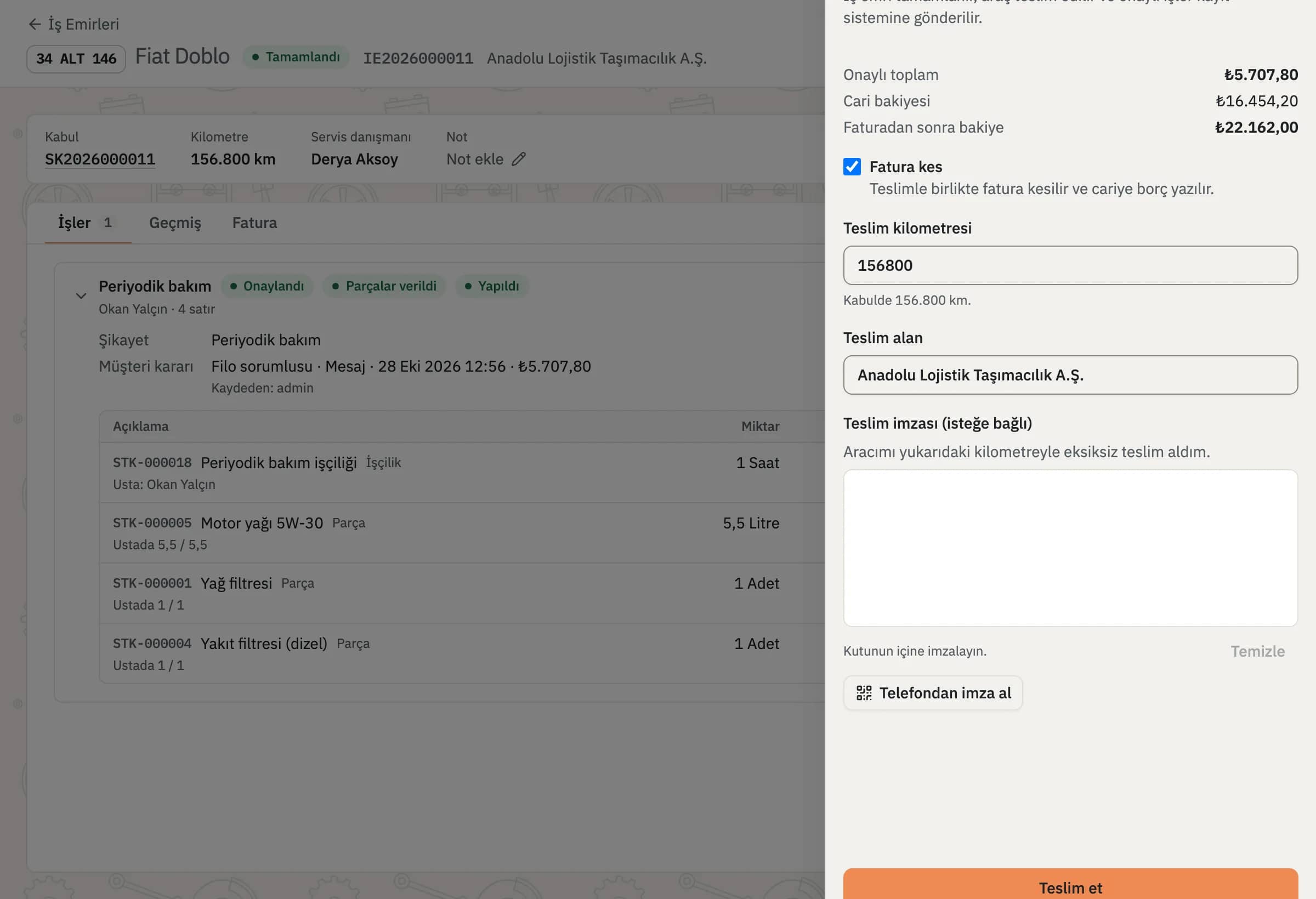
Task: Click the IE2026000011 order number
Action: pos(418,58)
